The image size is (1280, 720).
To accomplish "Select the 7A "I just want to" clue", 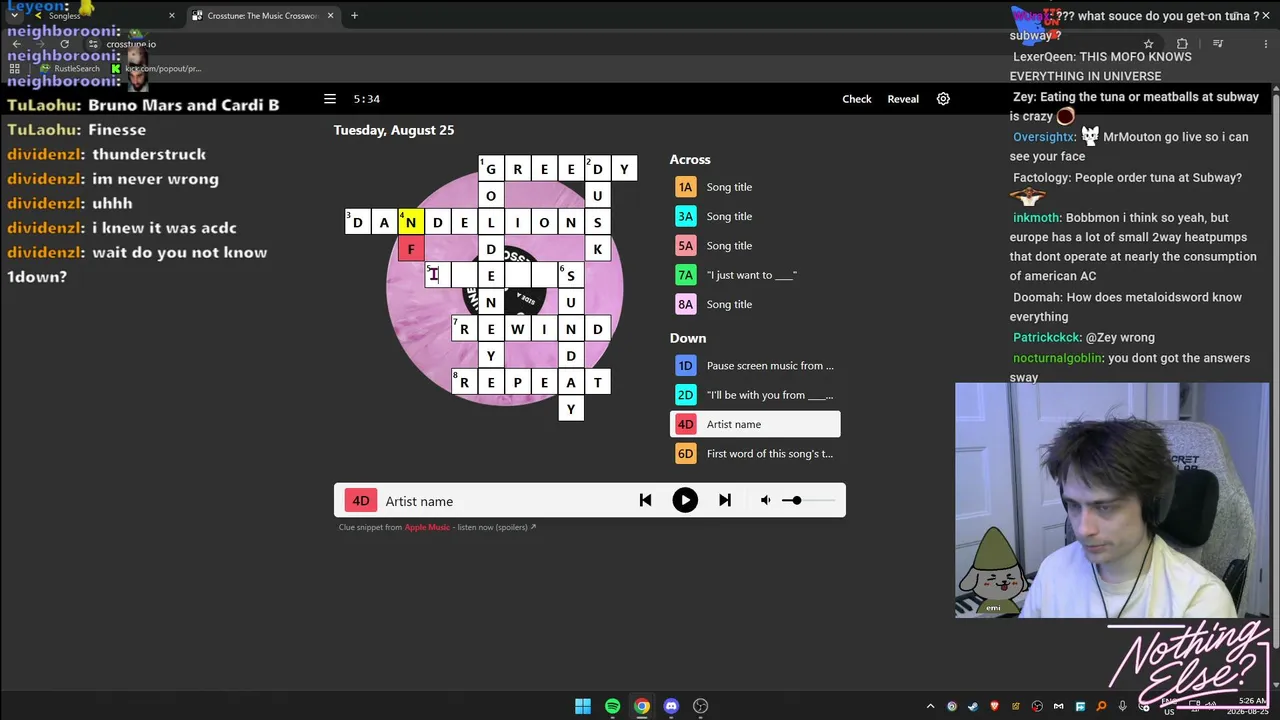I will [755, 275].
